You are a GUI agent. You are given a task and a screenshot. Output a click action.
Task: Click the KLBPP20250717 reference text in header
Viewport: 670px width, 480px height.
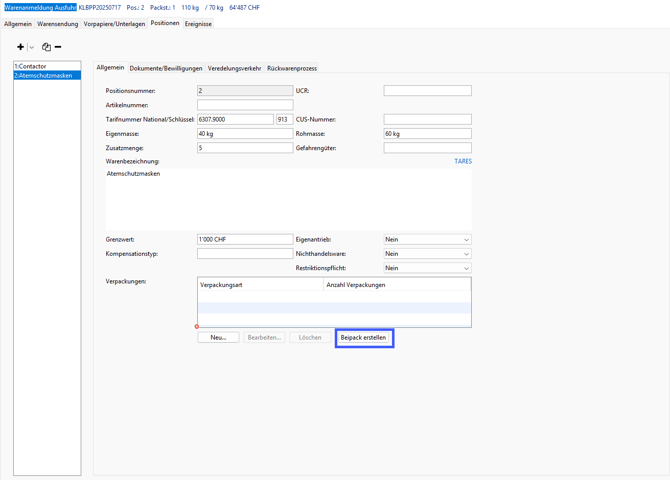point(100,8)
